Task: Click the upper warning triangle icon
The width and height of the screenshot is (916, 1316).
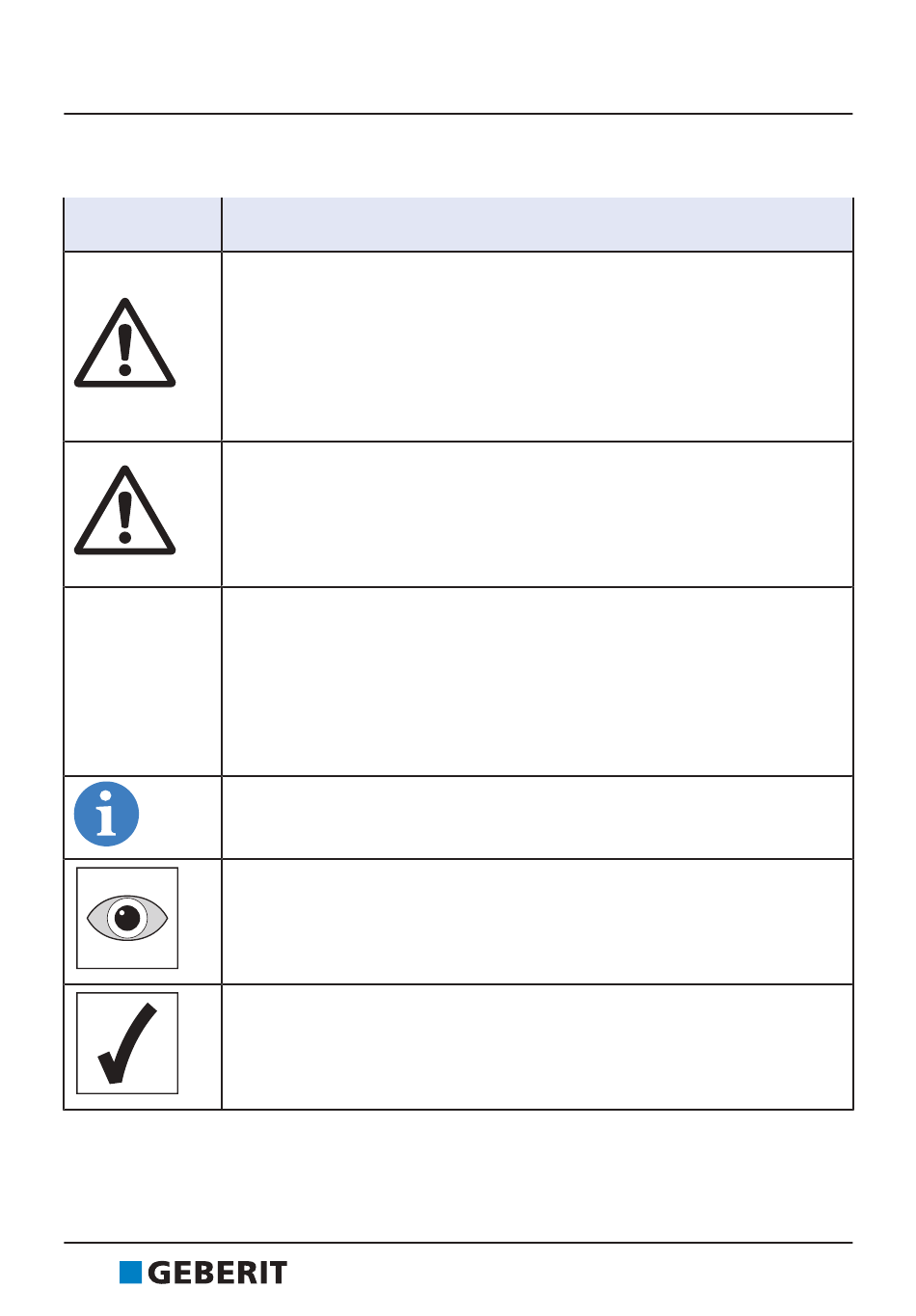Action: tap(124, 344)
